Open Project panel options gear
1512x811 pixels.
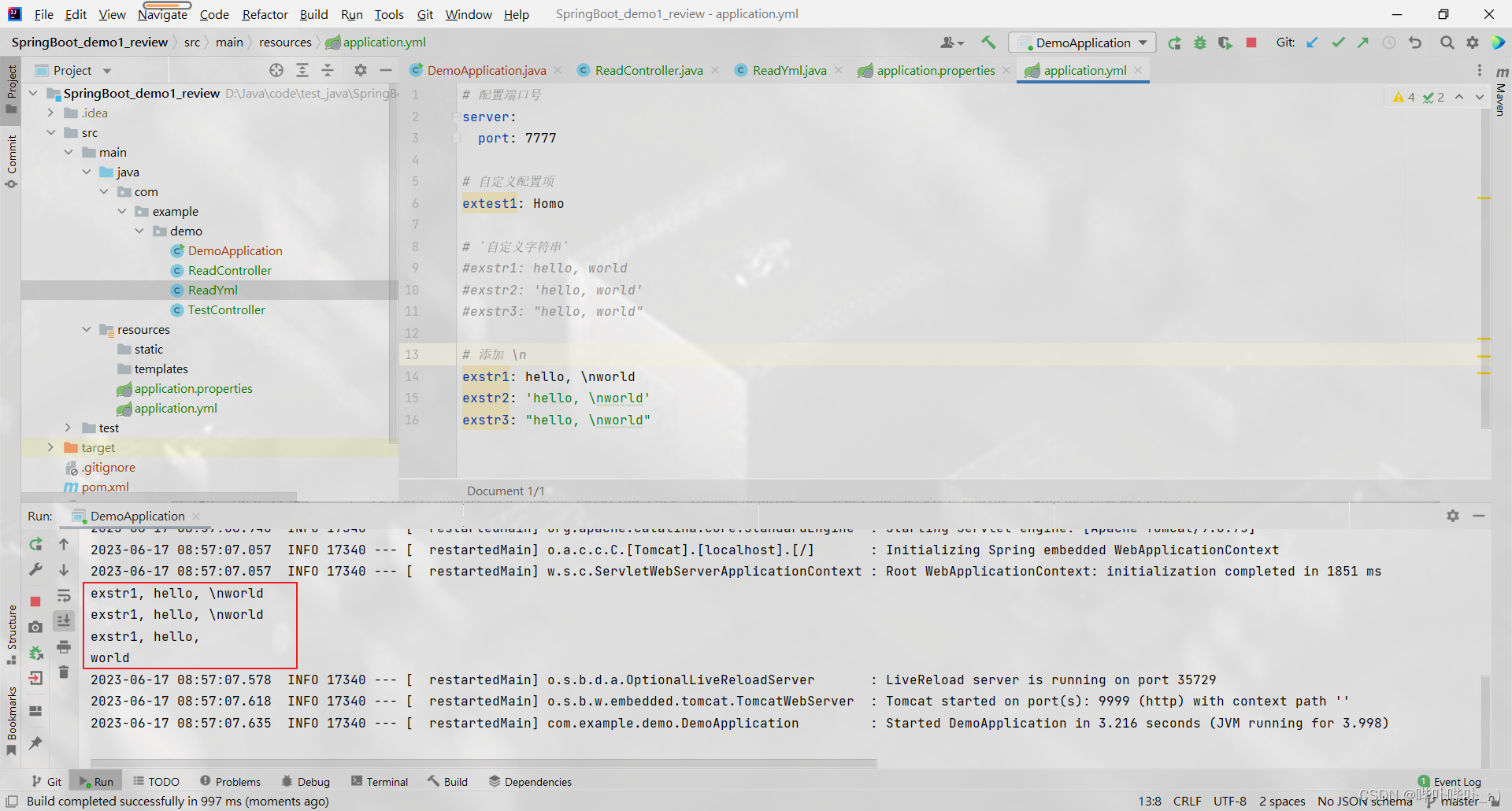pos(361,70)
